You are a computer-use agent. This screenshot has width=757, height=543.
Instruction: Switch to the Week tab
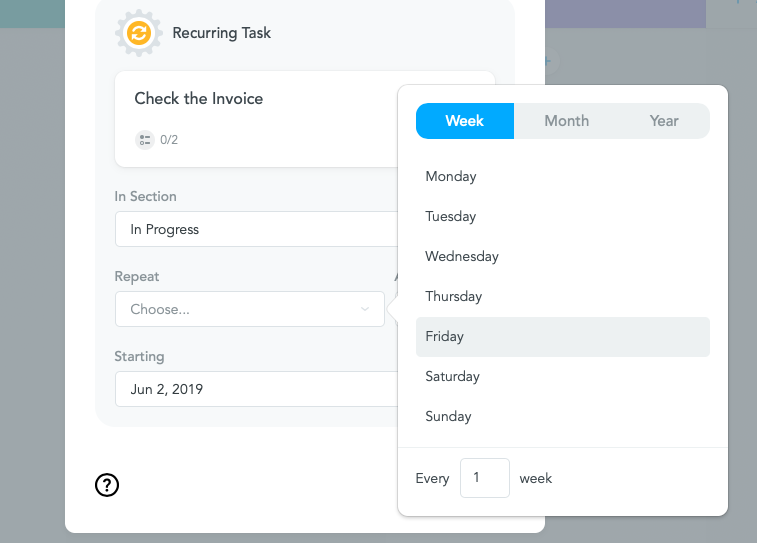(x=465, y=121)
